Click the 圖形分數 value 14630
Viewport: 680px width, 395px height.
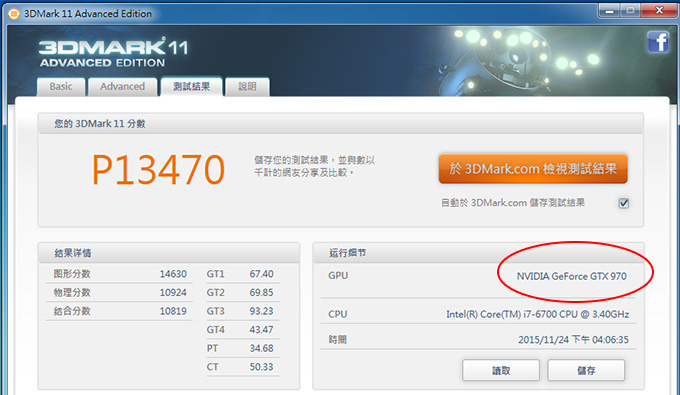173,274
